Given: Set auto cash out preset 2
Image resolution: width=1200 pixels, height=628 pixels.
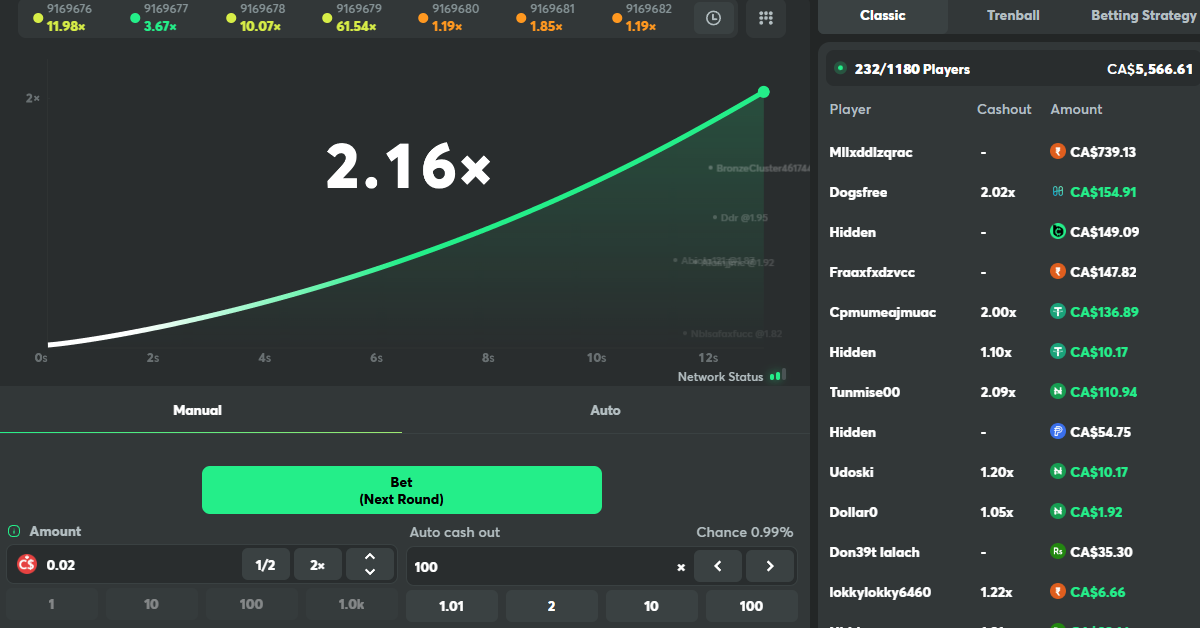Looking at the screenshot, I should pos(552,606).
